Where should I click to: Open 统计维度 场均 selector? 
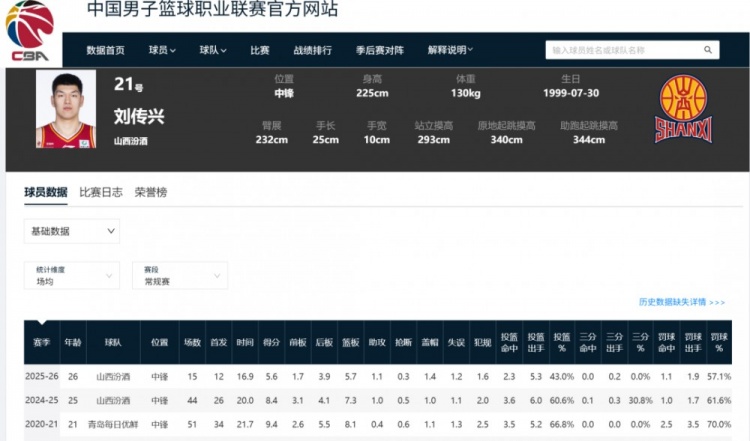(72, 276)
